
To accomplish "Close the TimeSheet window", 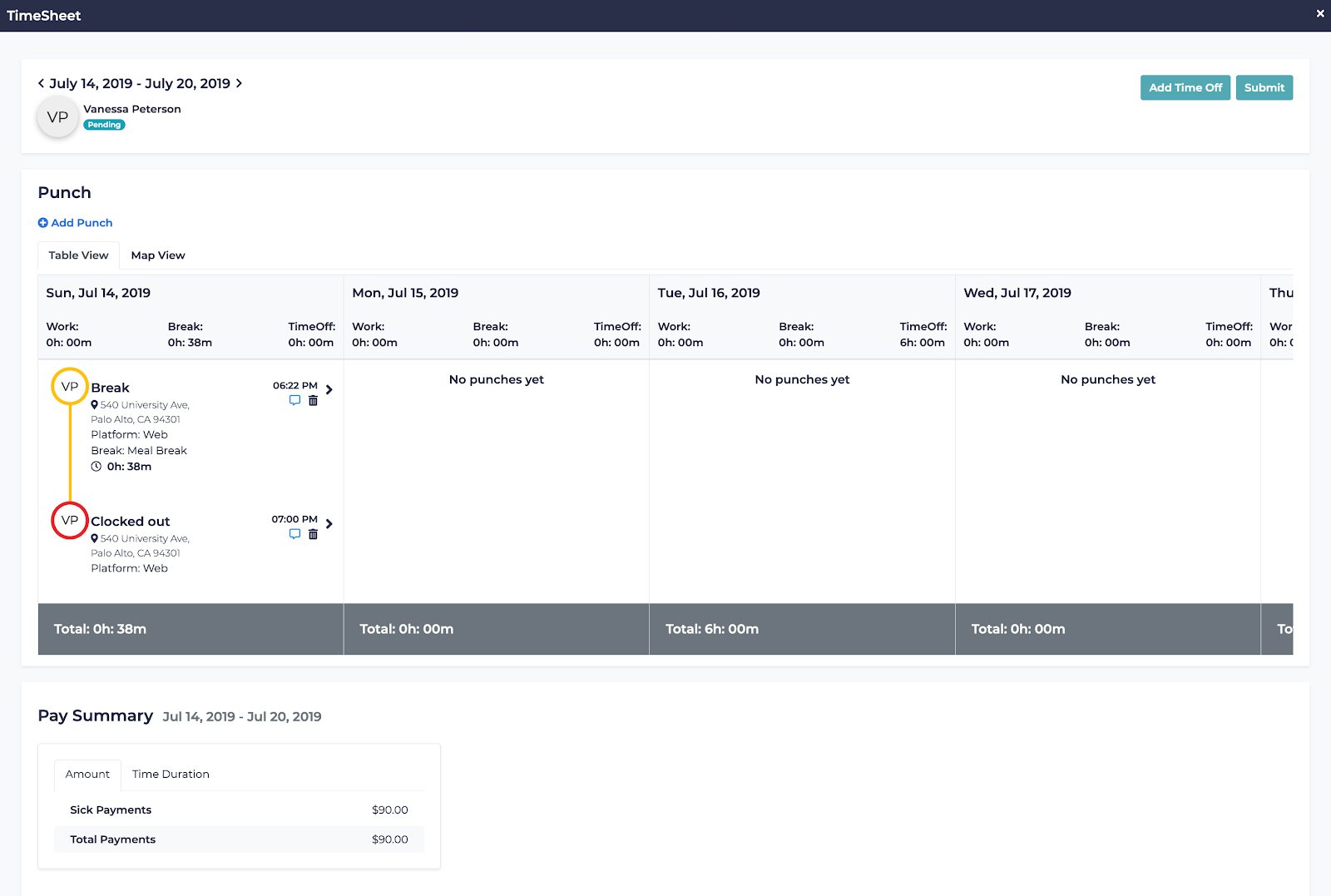I will click(1319, 14).
